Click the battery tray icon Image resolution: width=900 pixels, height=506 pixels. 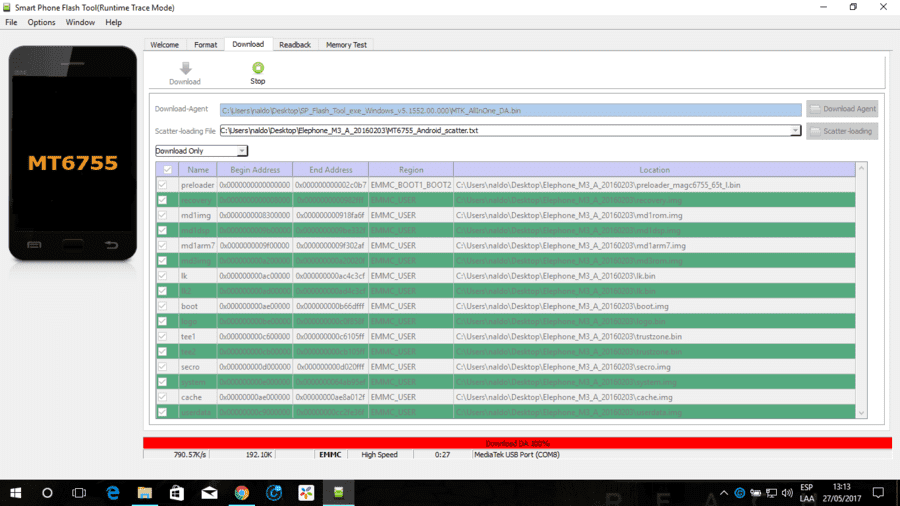(755, 493)
